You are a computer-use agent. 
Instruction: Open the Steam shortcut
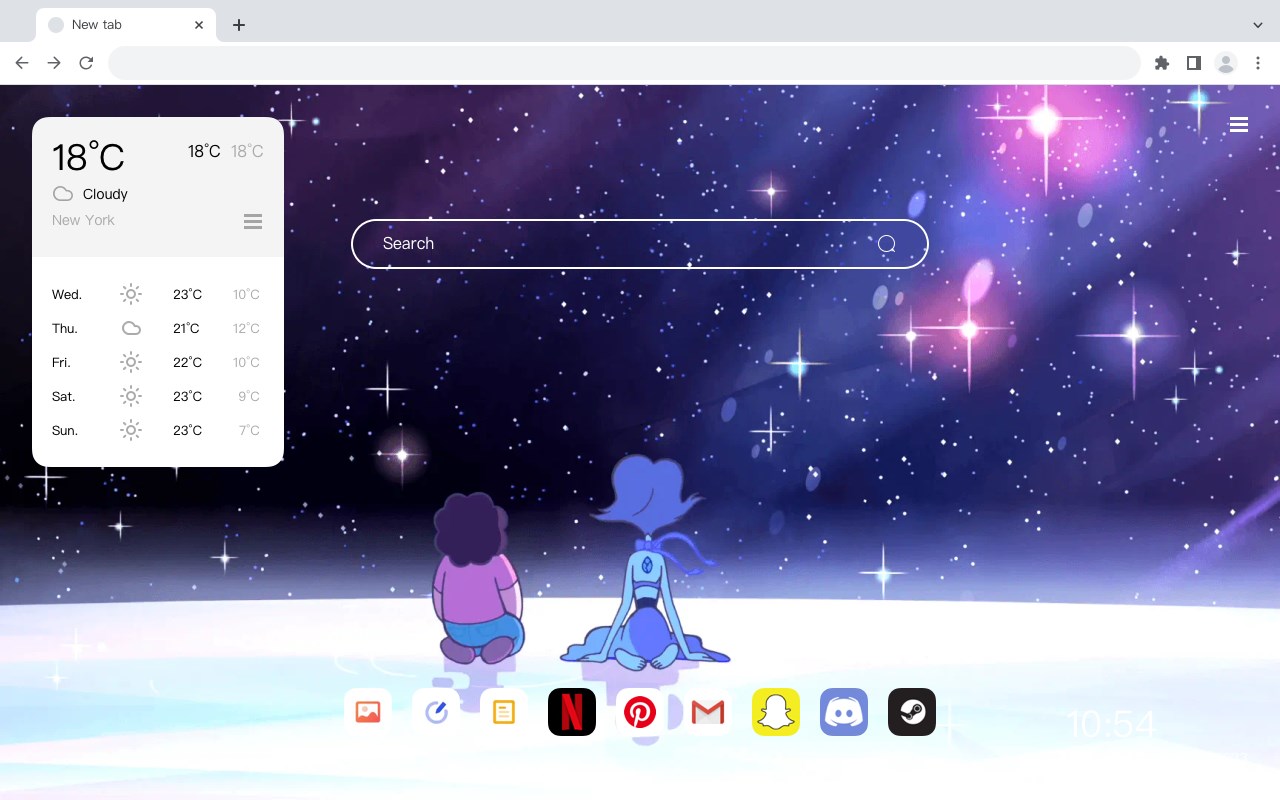912,712
